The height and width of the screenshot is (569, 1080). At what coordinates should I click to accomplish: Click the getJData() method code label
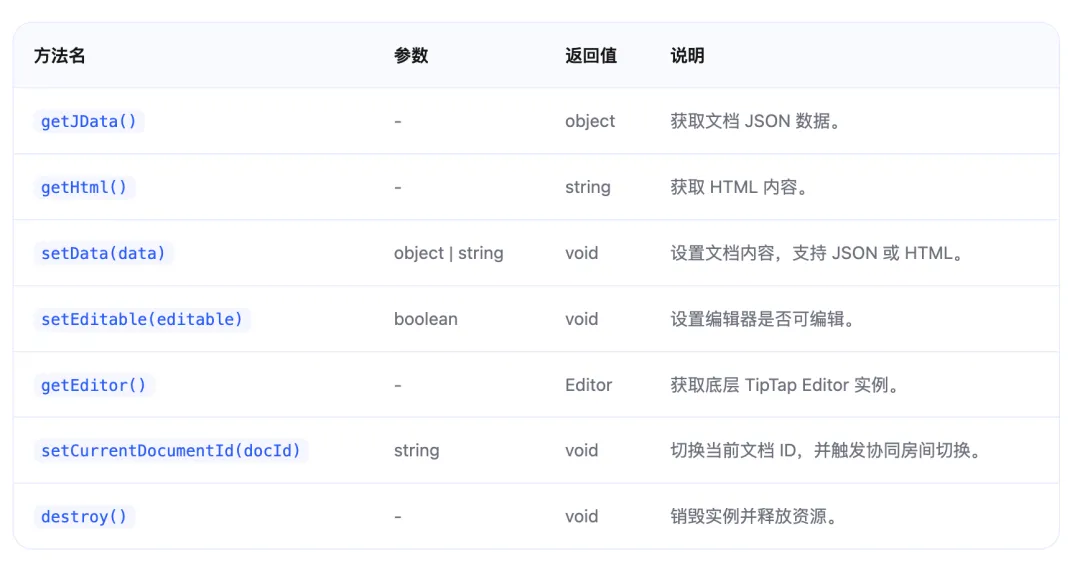click(x=89, y=122)
